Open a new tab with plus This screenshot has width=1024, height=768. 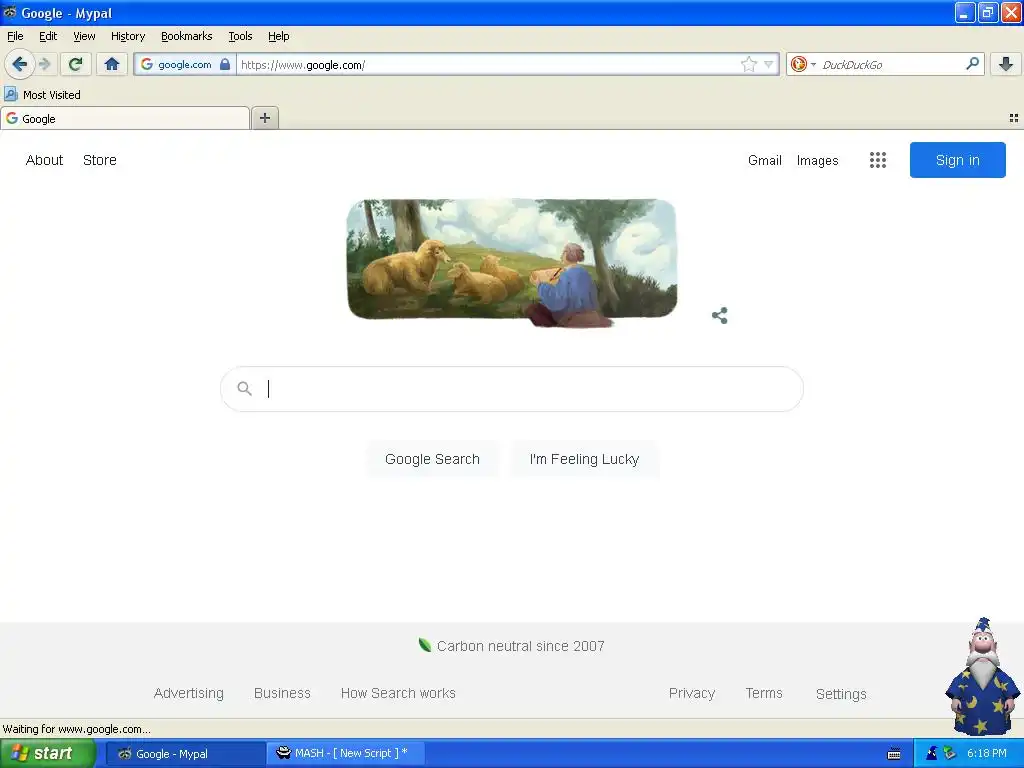point(264,118)
